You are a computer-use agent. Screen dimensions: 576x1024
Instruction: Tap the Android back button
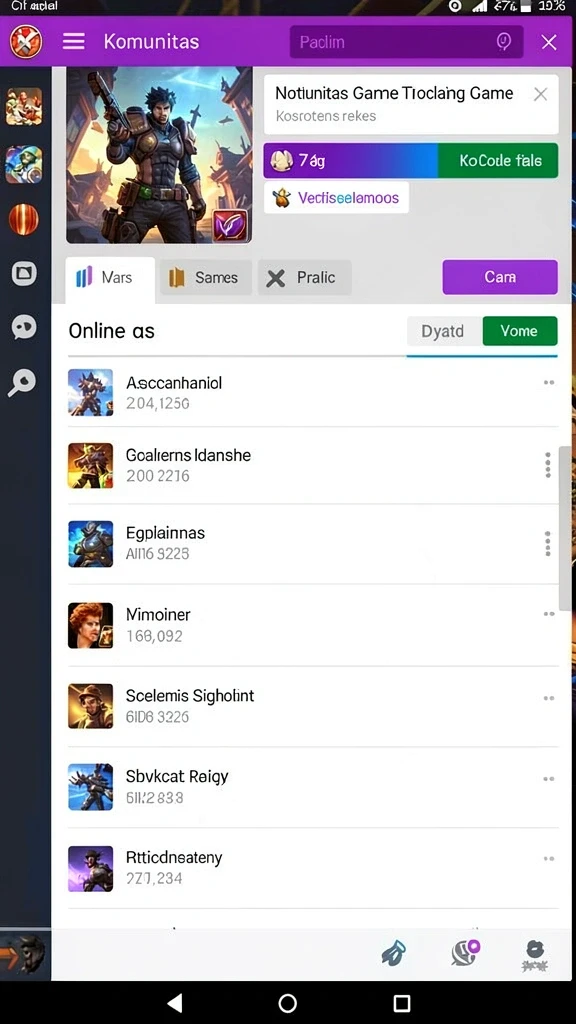coord(174,1002)
